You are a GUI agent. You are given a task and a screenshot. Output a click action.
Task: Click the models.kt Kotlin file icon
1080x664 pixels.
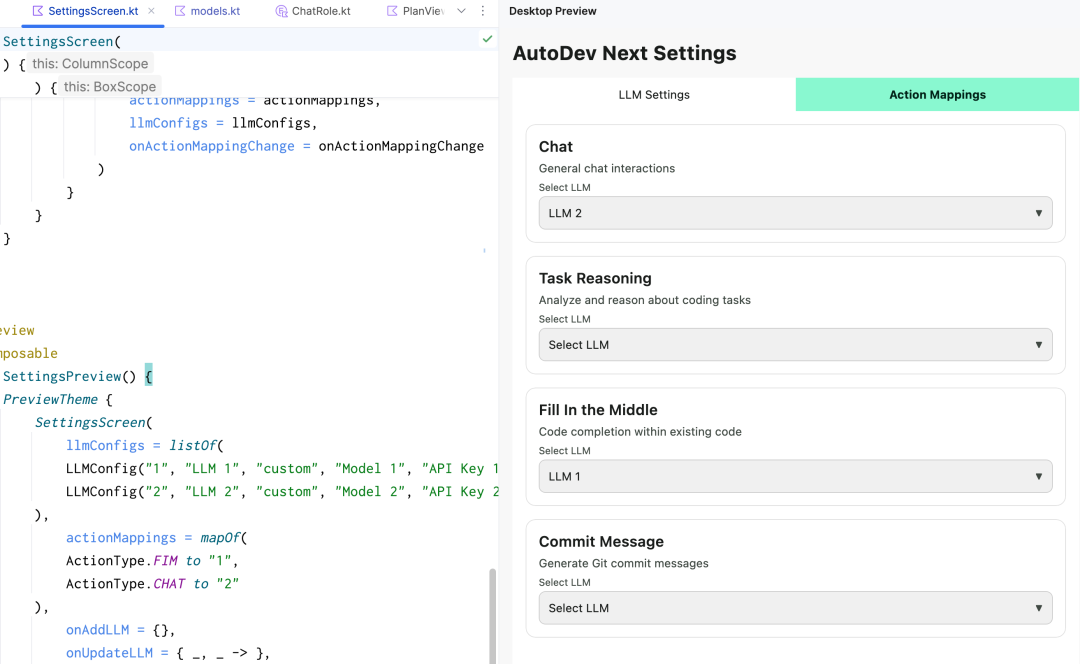(180, 11)
